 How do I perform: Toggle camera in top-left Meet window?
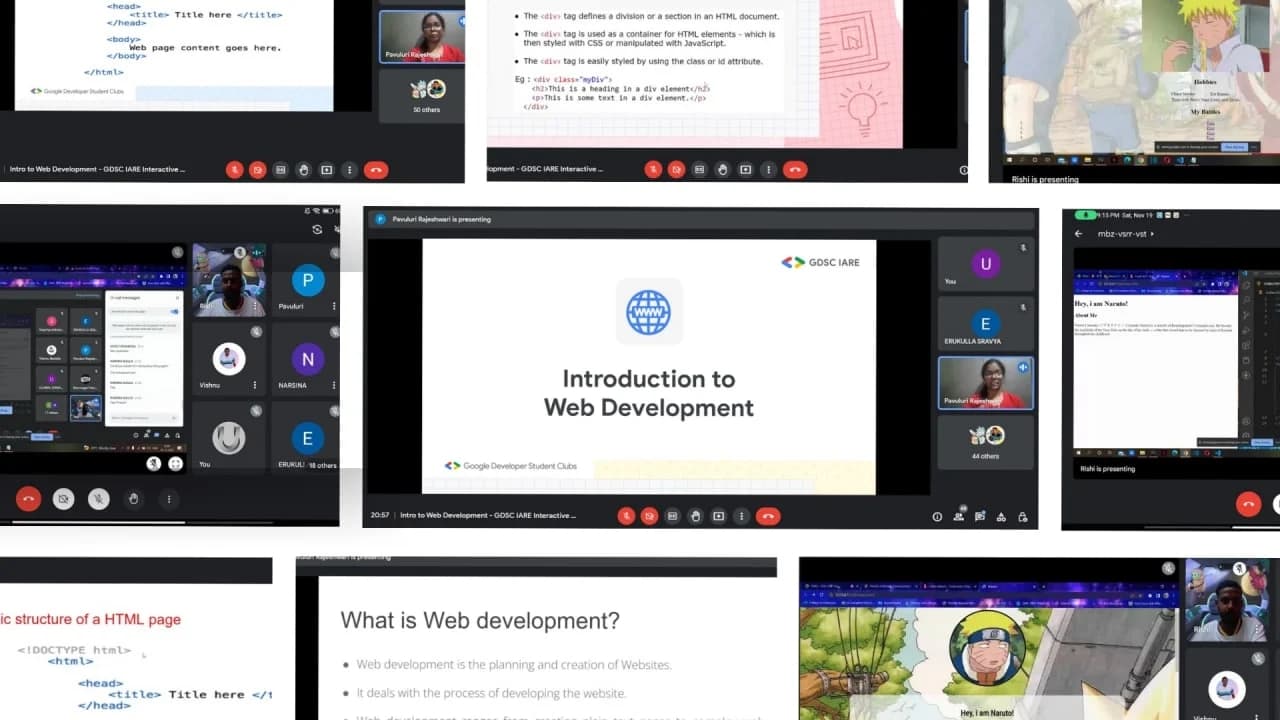[x=258, y=170]
